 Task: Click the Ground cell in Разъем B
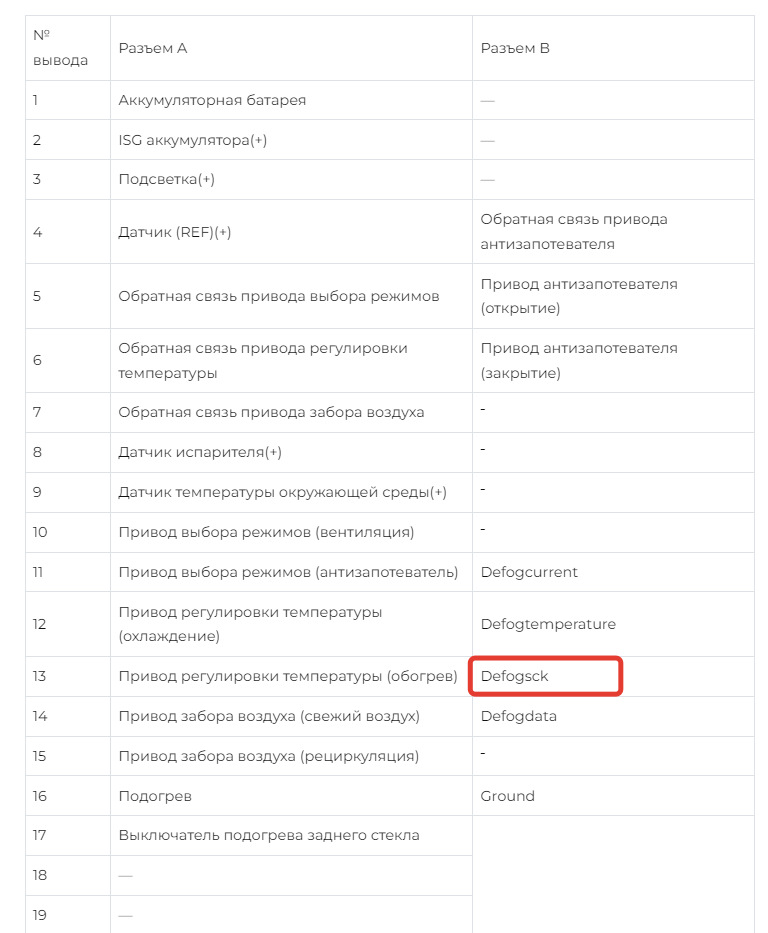click(x=507, y=796)
